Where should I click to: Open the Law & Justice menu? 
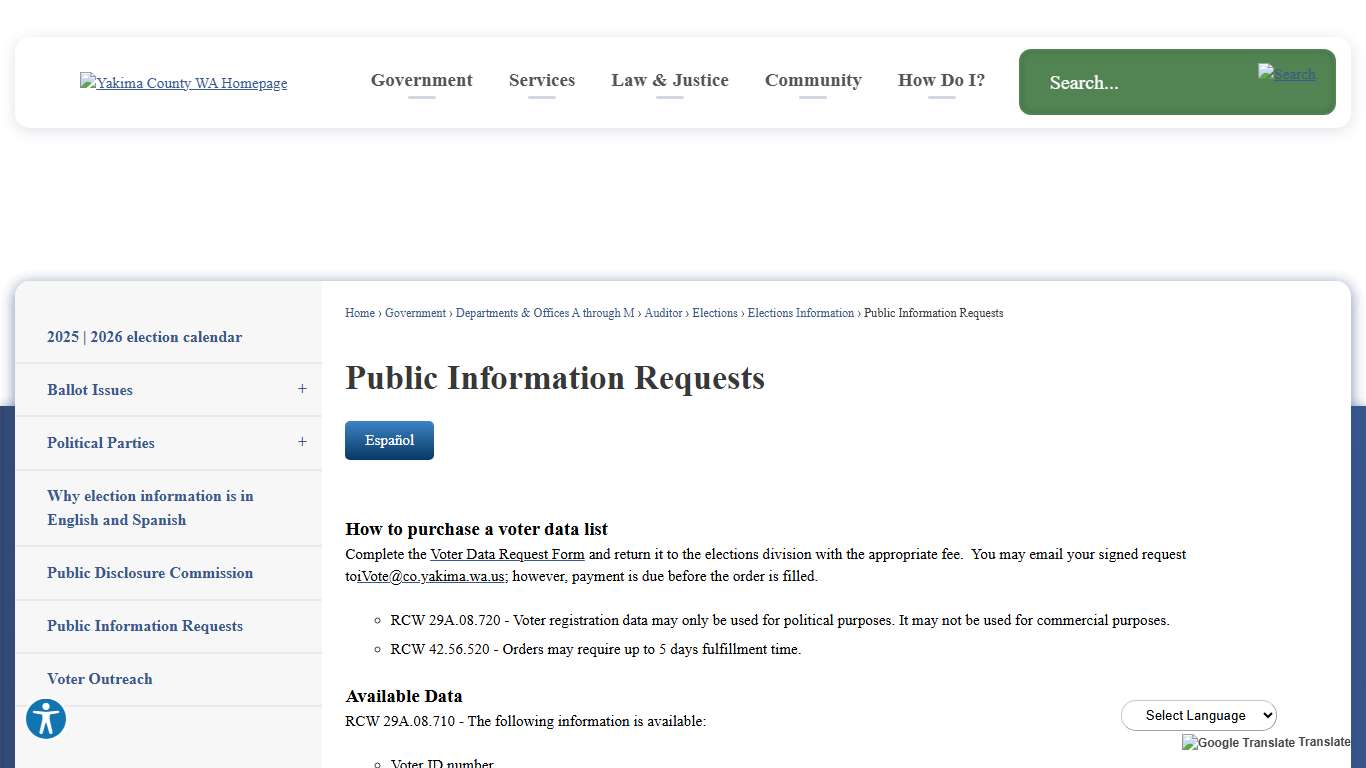(670, 80)
